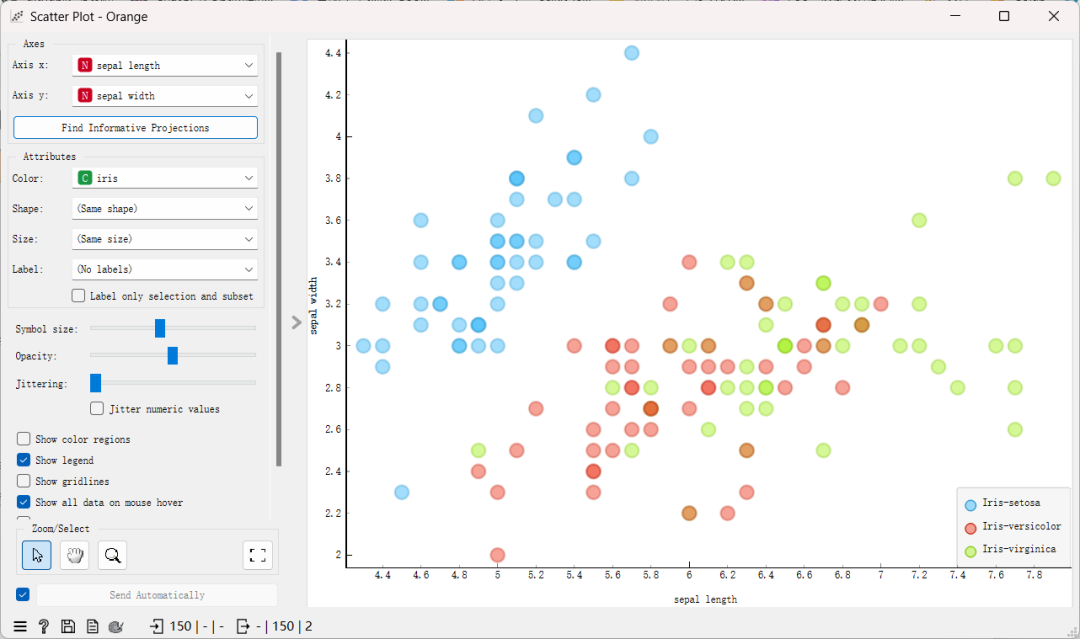
Task: Close the Scatter Plot window
Action: 1054,16
